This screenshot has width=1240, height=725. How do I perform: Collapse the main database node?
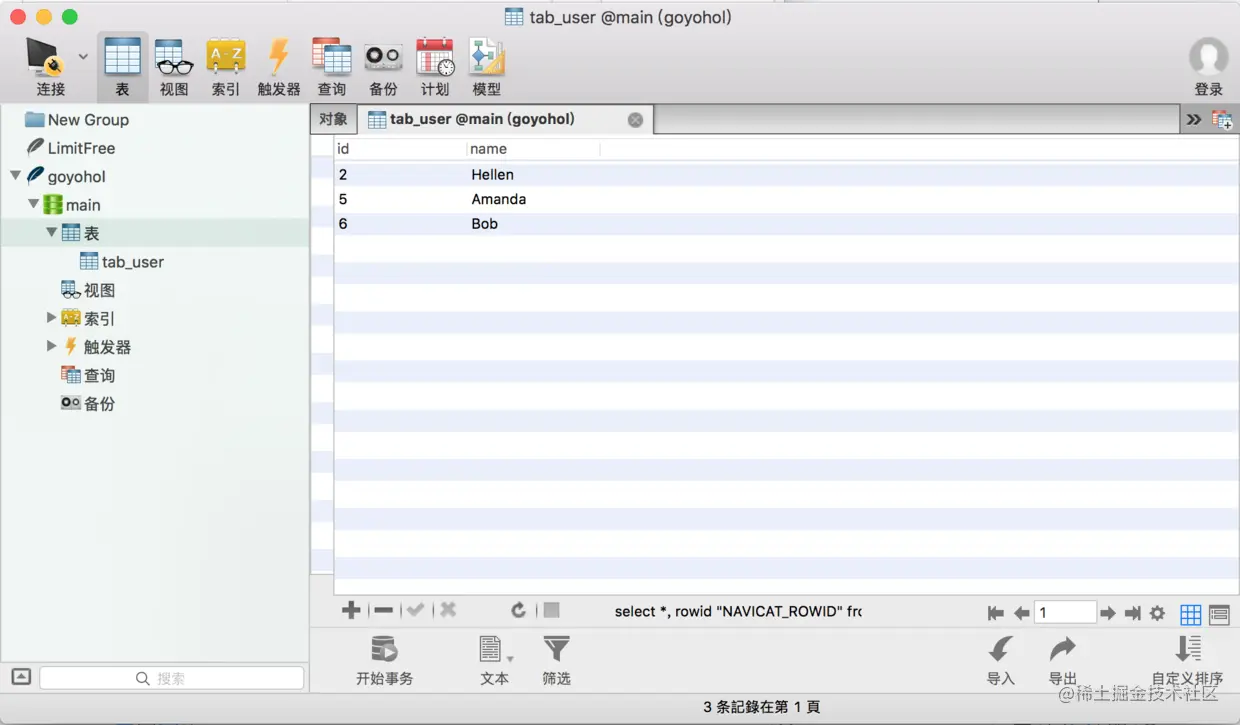click(x=33, y=204)
